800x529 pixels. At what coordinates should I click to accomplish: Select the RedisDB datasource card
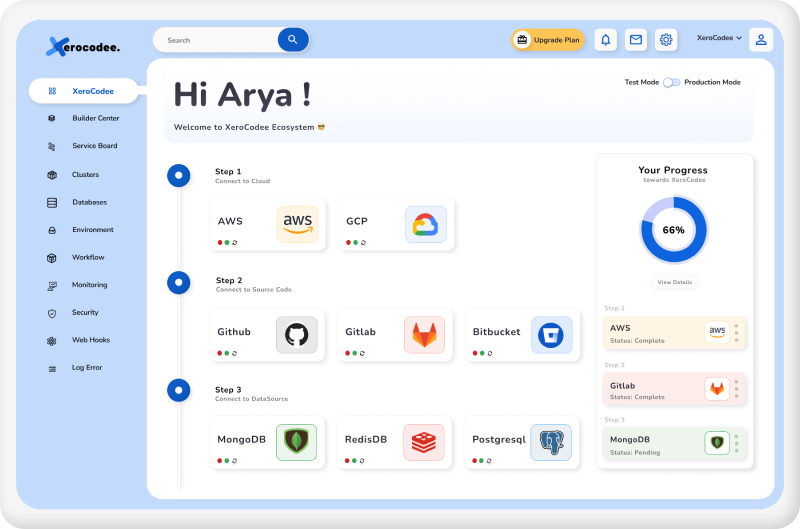point(394,442)
